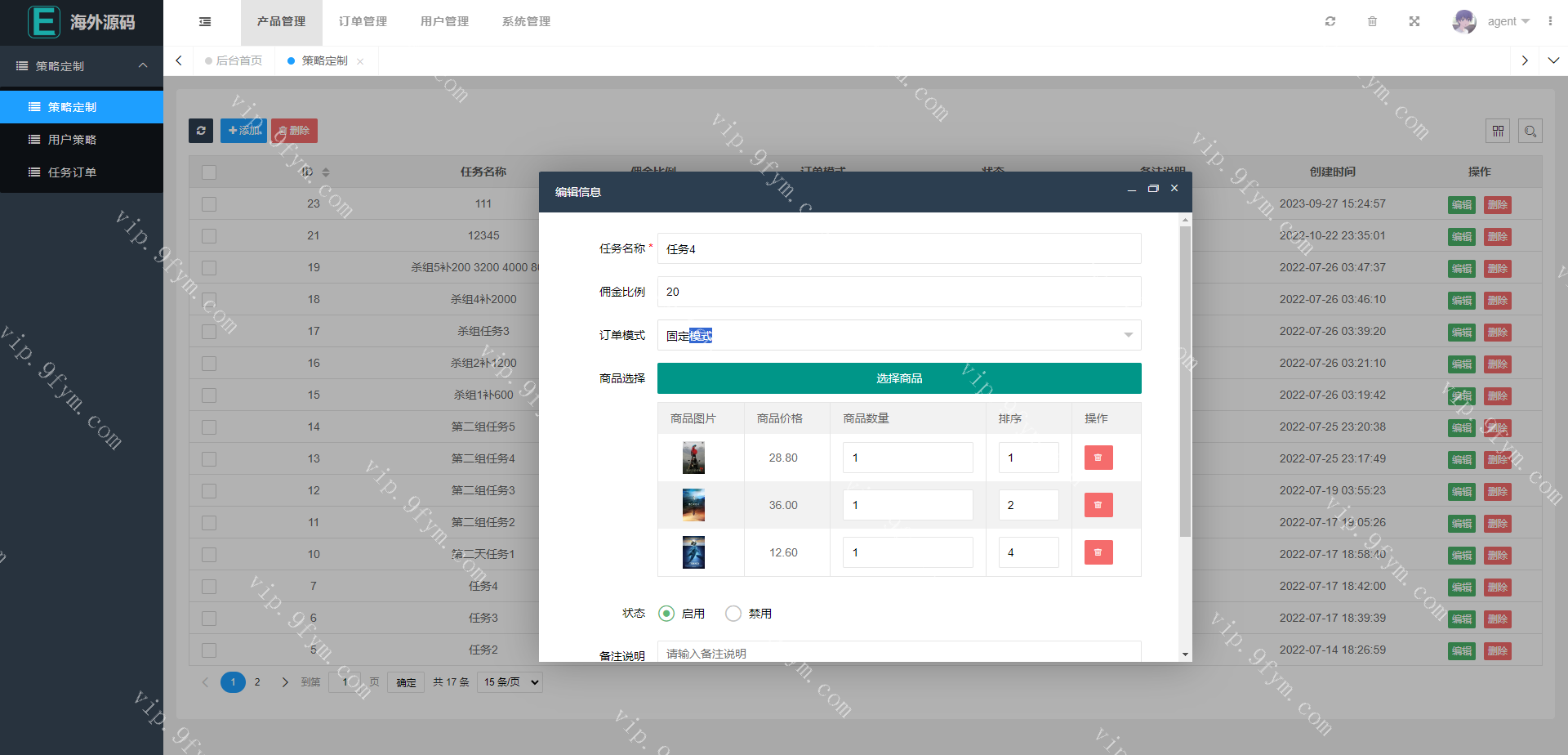Image resolution: width=1568 pixels, height=755 pixels.
Task: Collapse the sidebar with the hamburger icon
Action: [205, 21]
